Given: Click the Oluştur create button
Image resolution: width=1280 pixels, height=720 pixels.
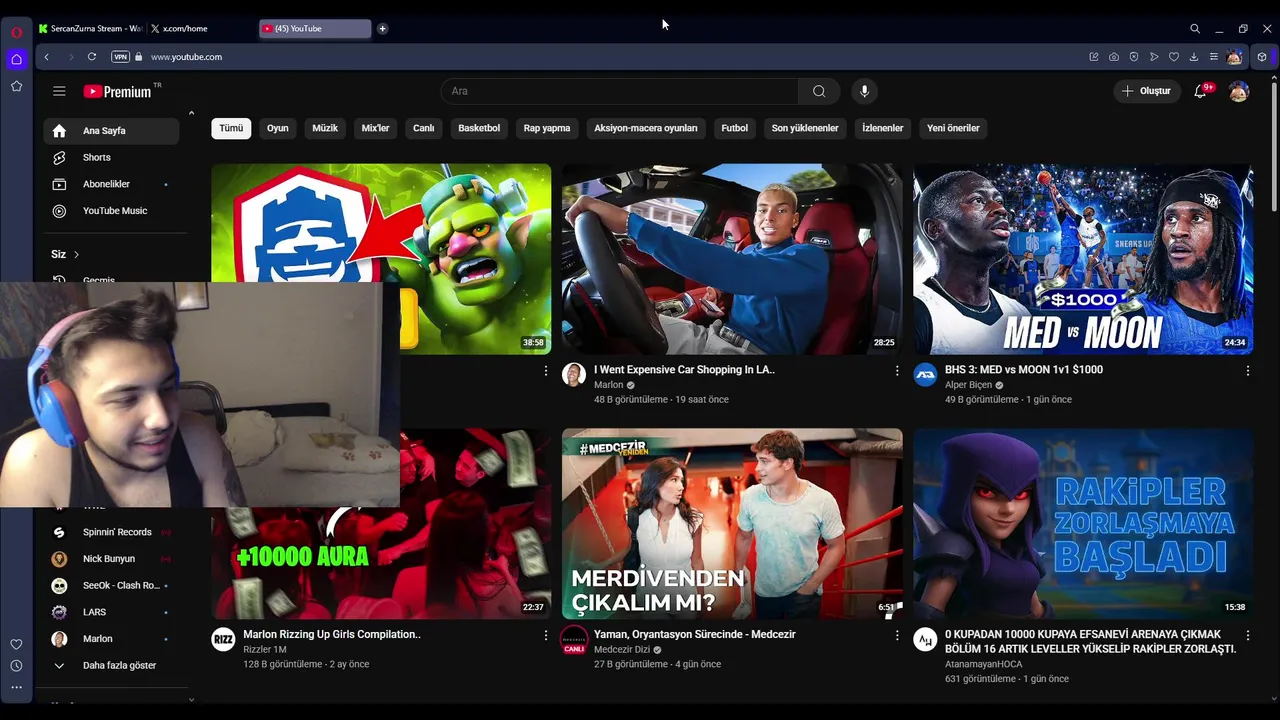Looking at the screenshot, I should [x=1147, y=91].
